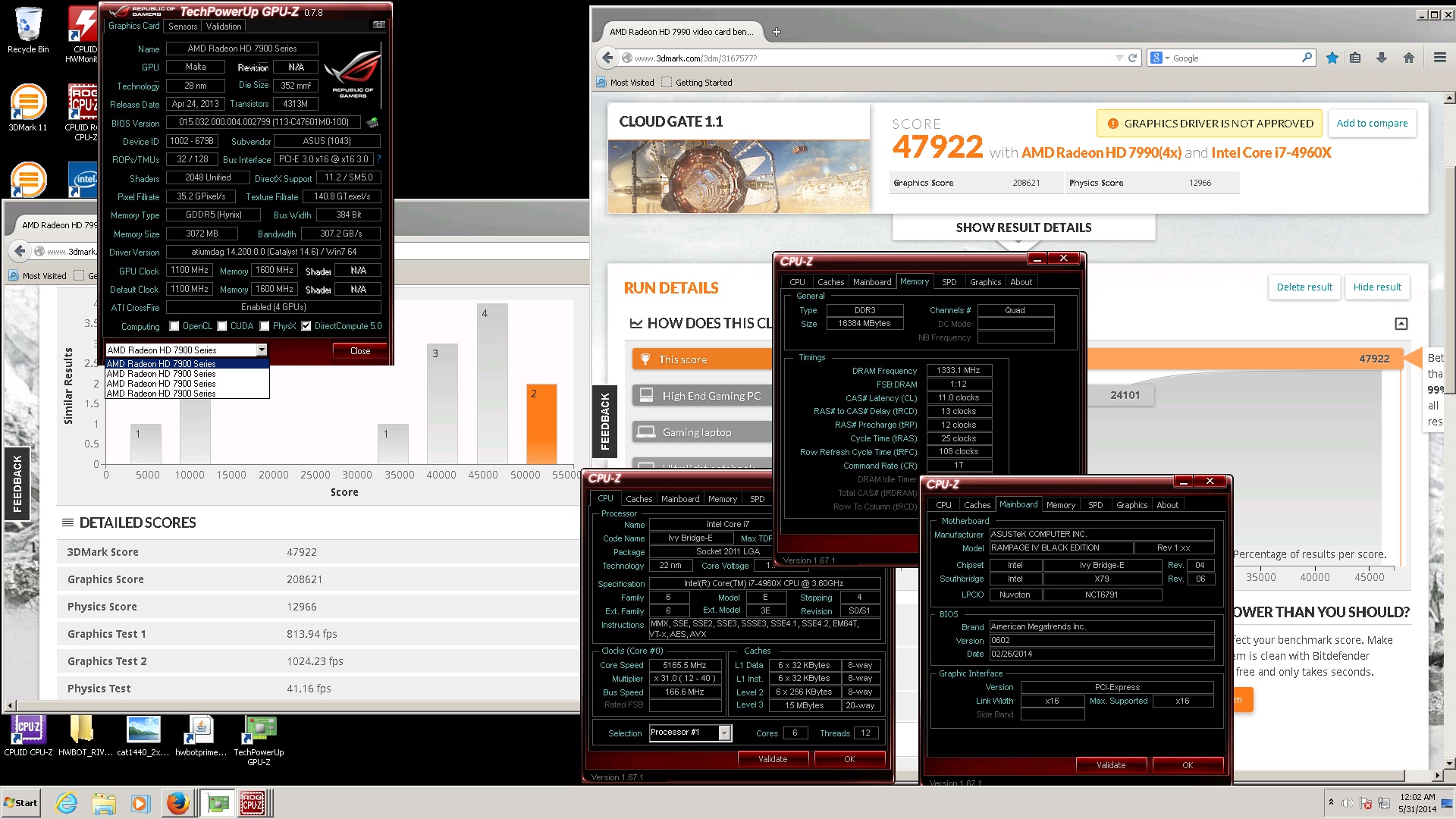Switch to Firefox via taskbar icon

(178, 803)
